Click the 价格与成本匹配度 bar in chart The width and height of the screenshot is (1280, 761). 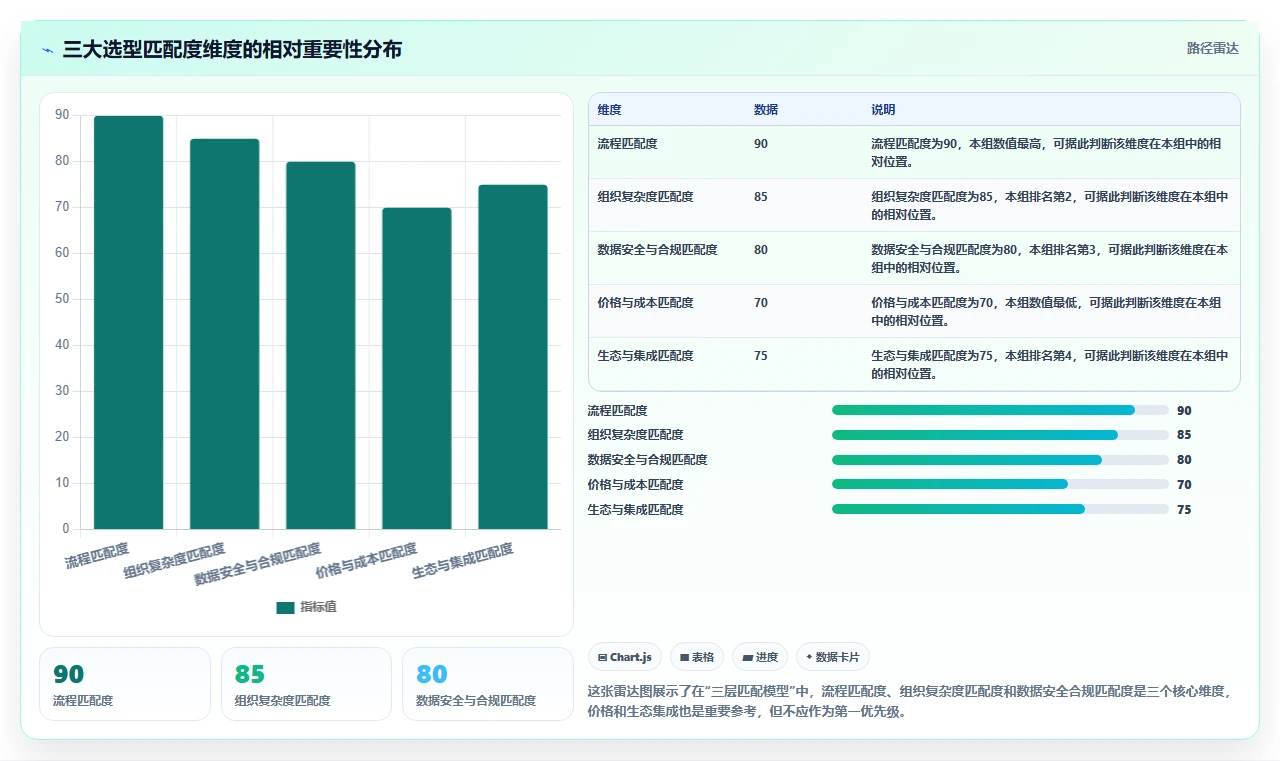[416, 368]
